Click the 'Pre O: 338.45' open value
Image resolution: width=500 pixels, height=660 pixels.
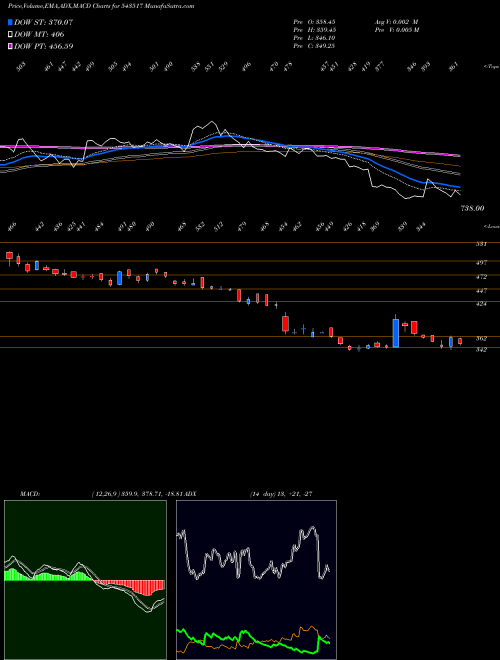point(314,22)
